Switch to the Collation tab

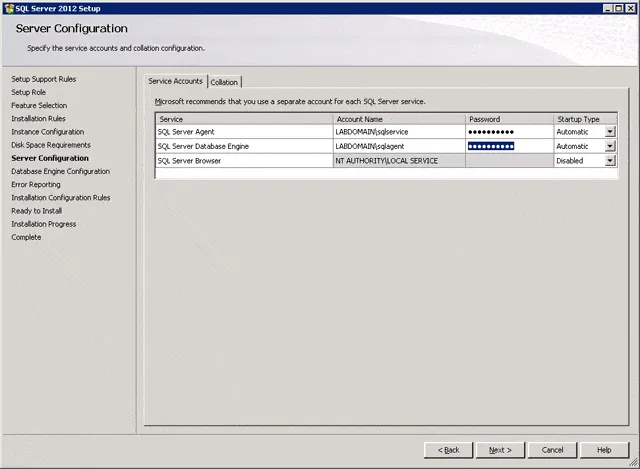click(x=224, y=82)
